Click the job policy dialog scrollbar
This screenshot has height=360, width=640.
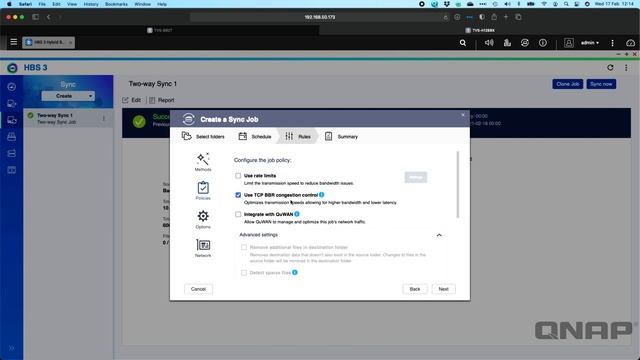pos(458,185)
